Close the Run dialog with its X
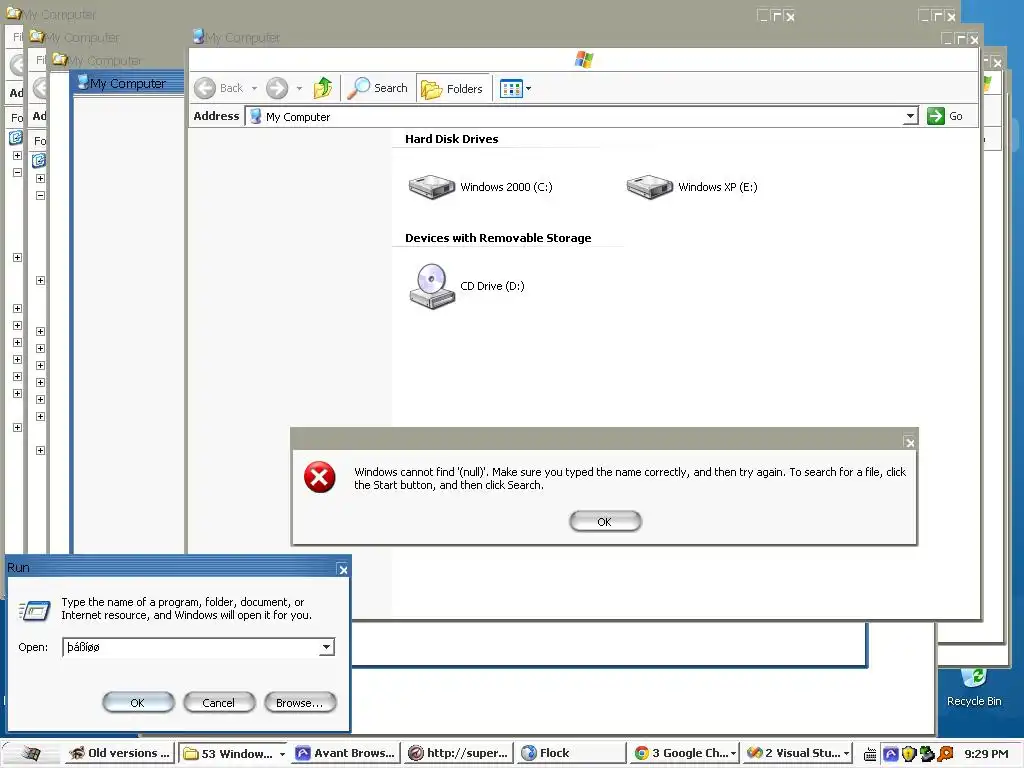Viewport: 1024px width, 768px height. tap(343, 569)
